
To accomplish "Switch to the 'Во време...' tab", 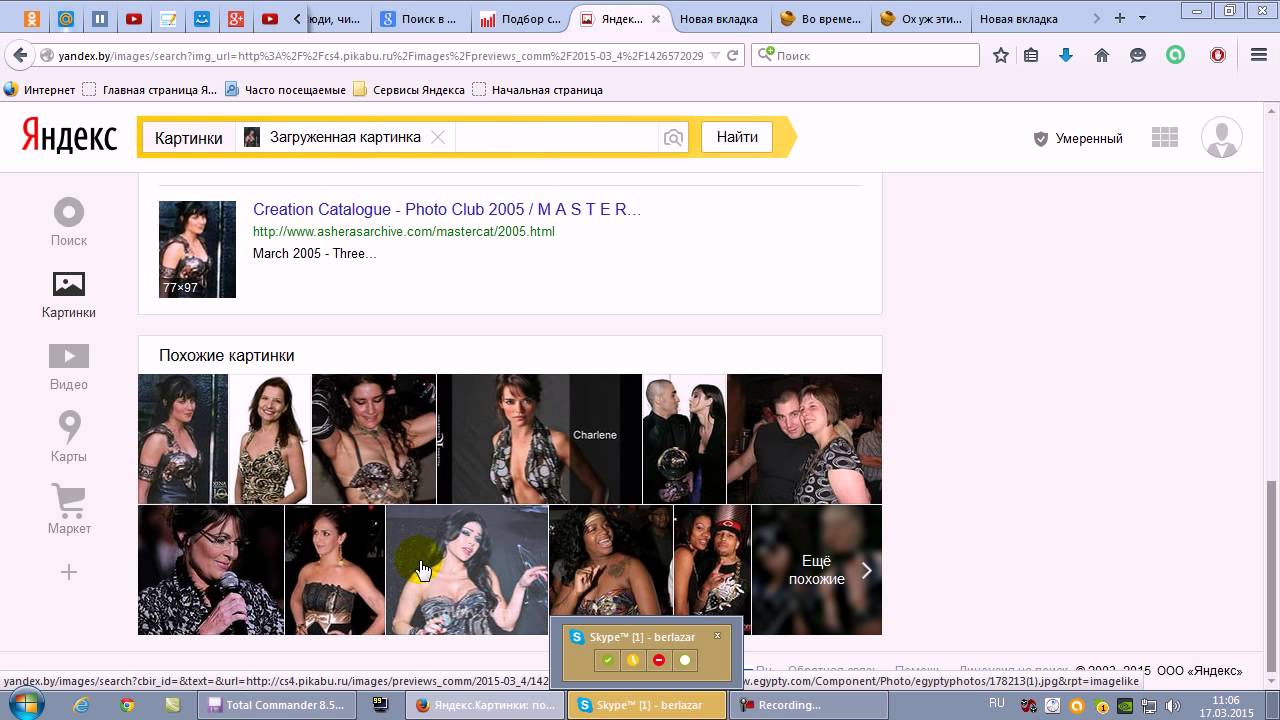I will [x=821, y=19].
